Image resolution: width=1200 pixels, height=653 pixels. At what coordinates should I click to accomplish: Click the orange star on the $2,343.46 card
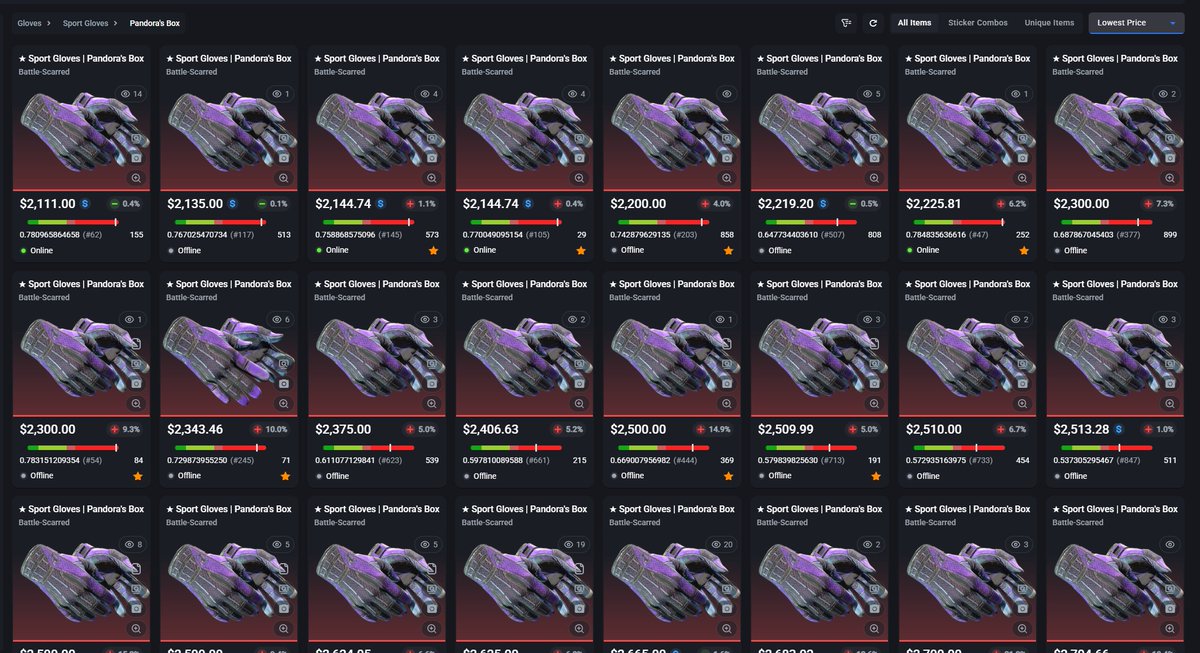pos(286,476)
